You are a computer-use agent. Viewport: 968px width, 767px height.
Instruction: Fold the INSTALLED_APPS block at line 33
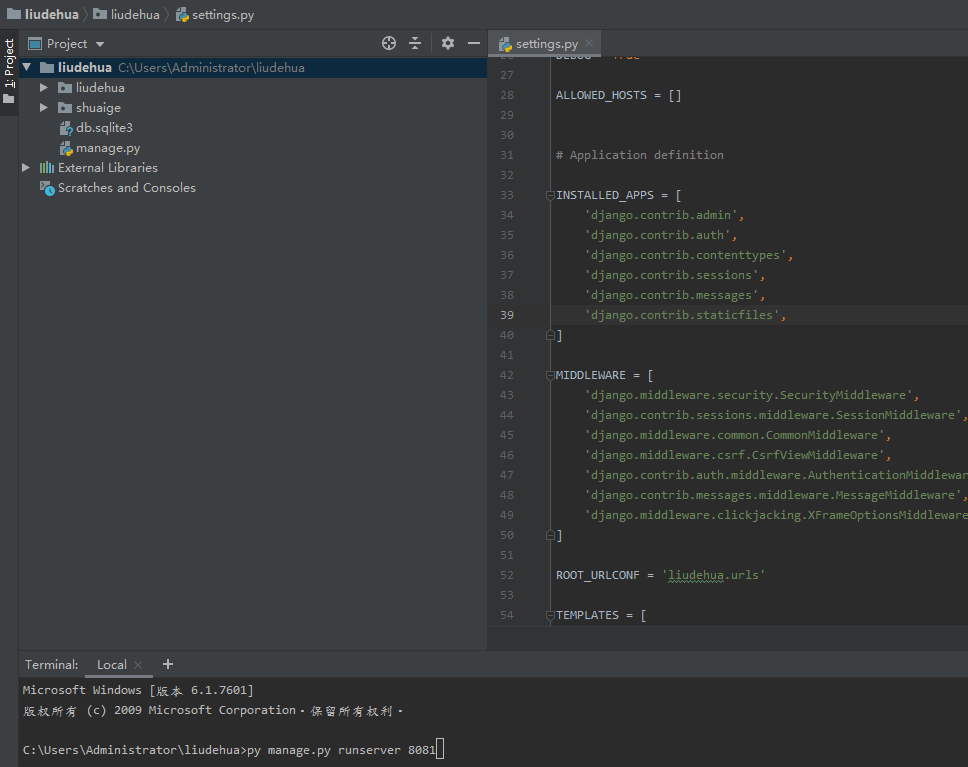click(x=550, y=195)
